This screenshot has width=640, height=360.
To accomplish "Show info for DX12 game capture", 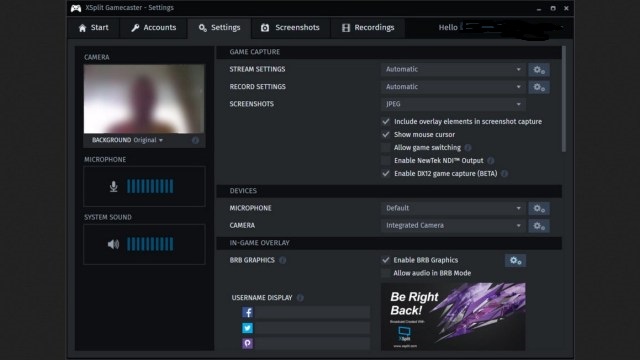I will [504, 174].
